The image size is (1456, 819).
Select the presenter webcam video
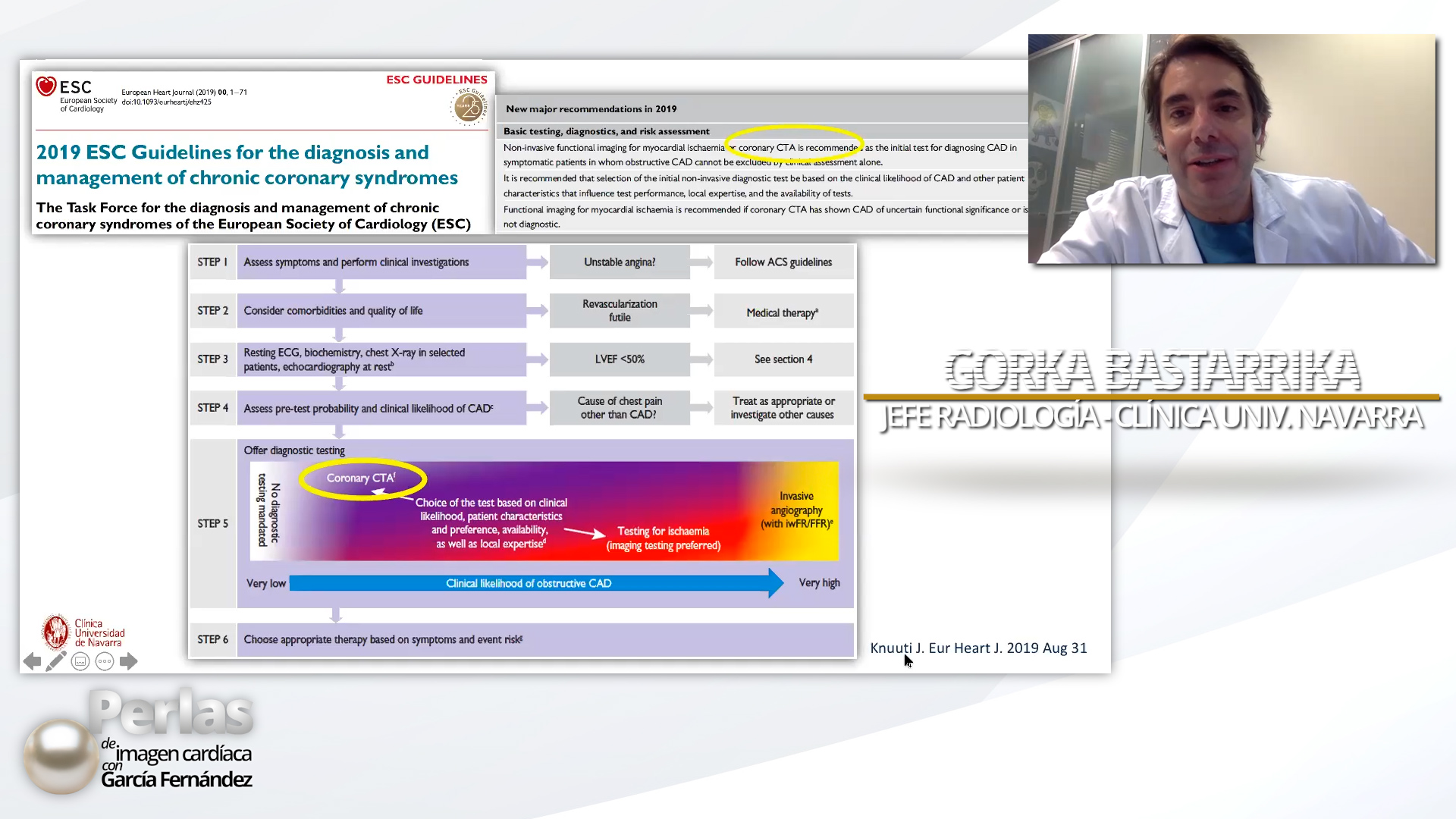(x=1232, y=149)
